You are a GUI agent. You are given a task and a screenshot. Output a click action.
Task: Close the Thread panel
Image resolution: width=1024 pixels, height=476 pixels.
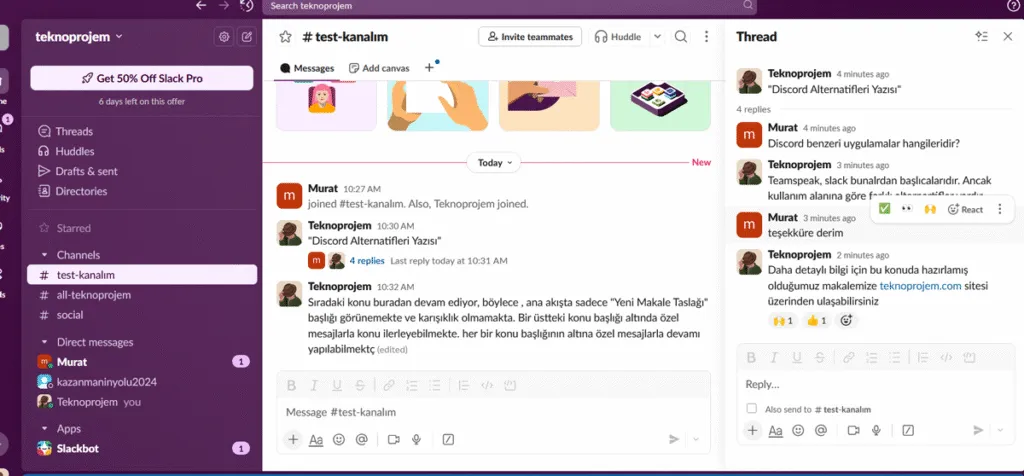point(1008,37)
